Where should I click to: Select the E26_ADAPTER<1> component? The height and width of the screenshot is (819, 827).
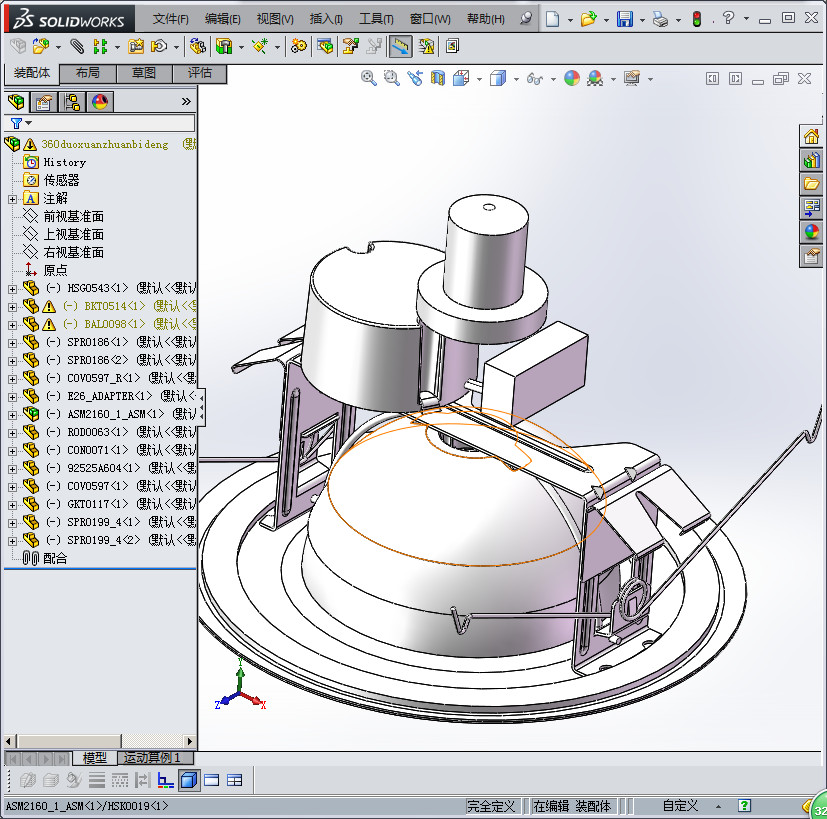coord(110,396)
